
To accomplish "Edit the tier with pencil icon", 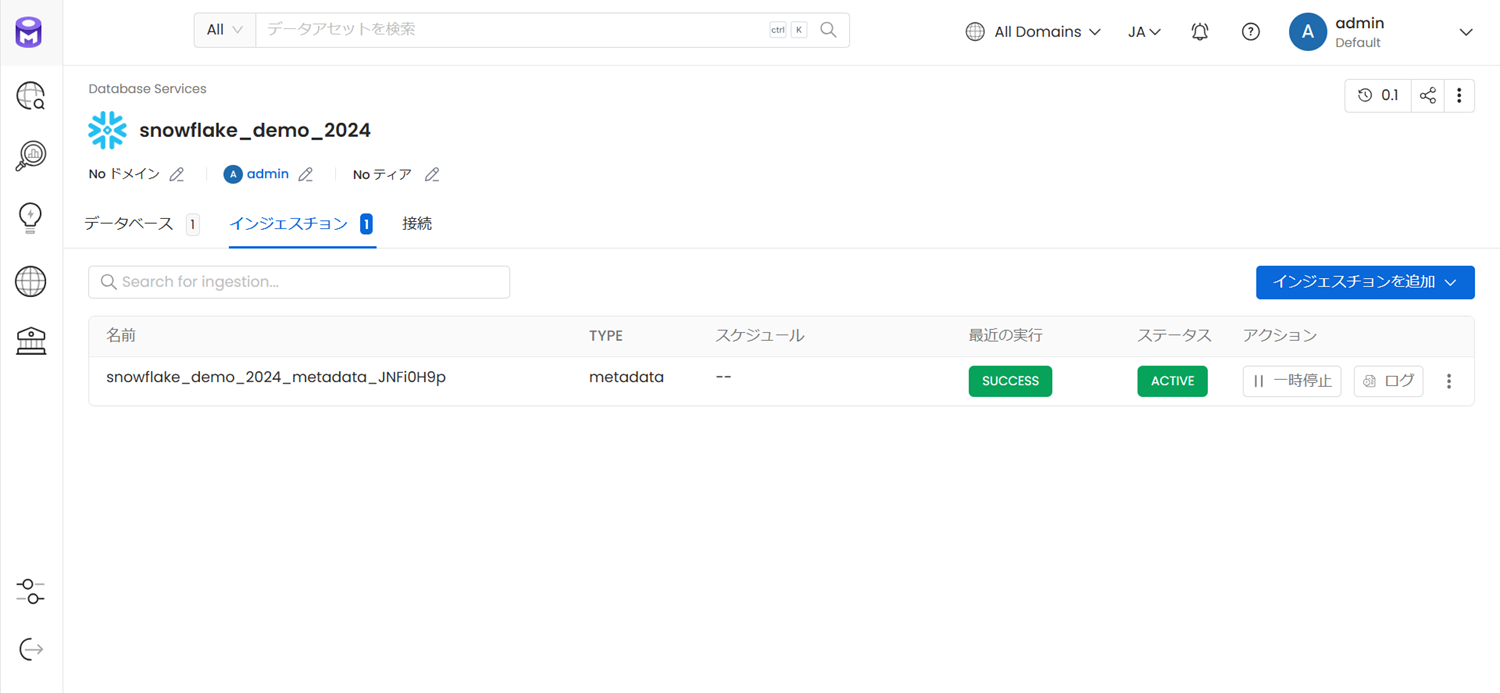I will click(432, 174).
